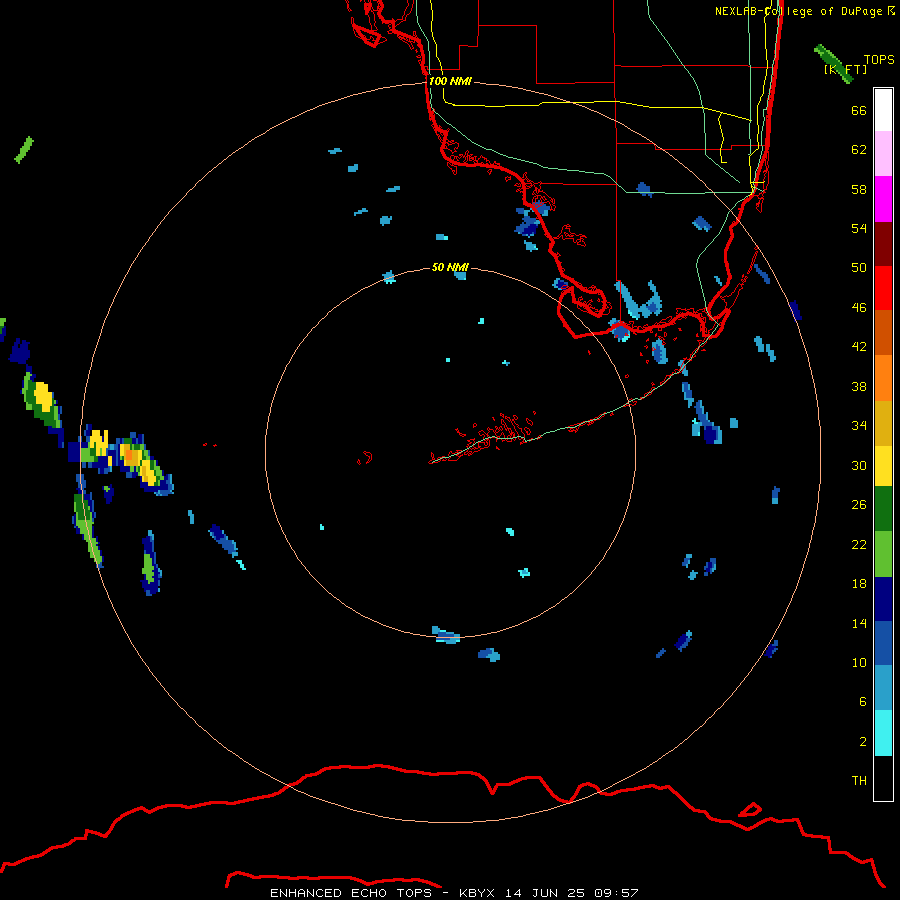Select the light pink legend color band
This screenshot has width=900, height=900.
[x=883, y=153]
